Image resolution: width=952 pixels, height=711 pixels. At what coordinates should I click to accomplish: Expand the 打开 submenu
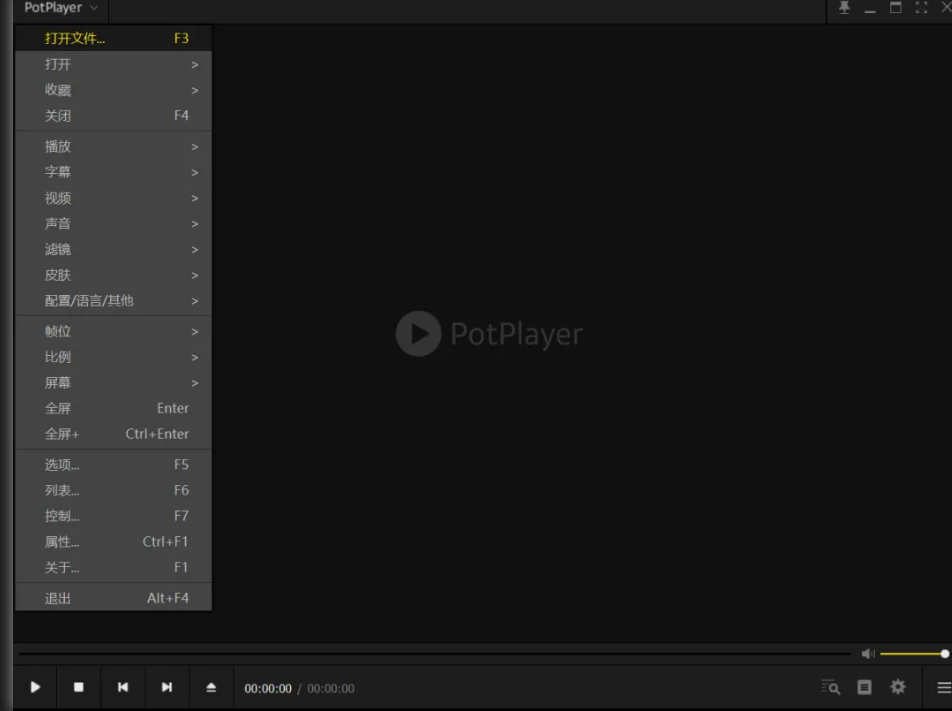point(114,64)
